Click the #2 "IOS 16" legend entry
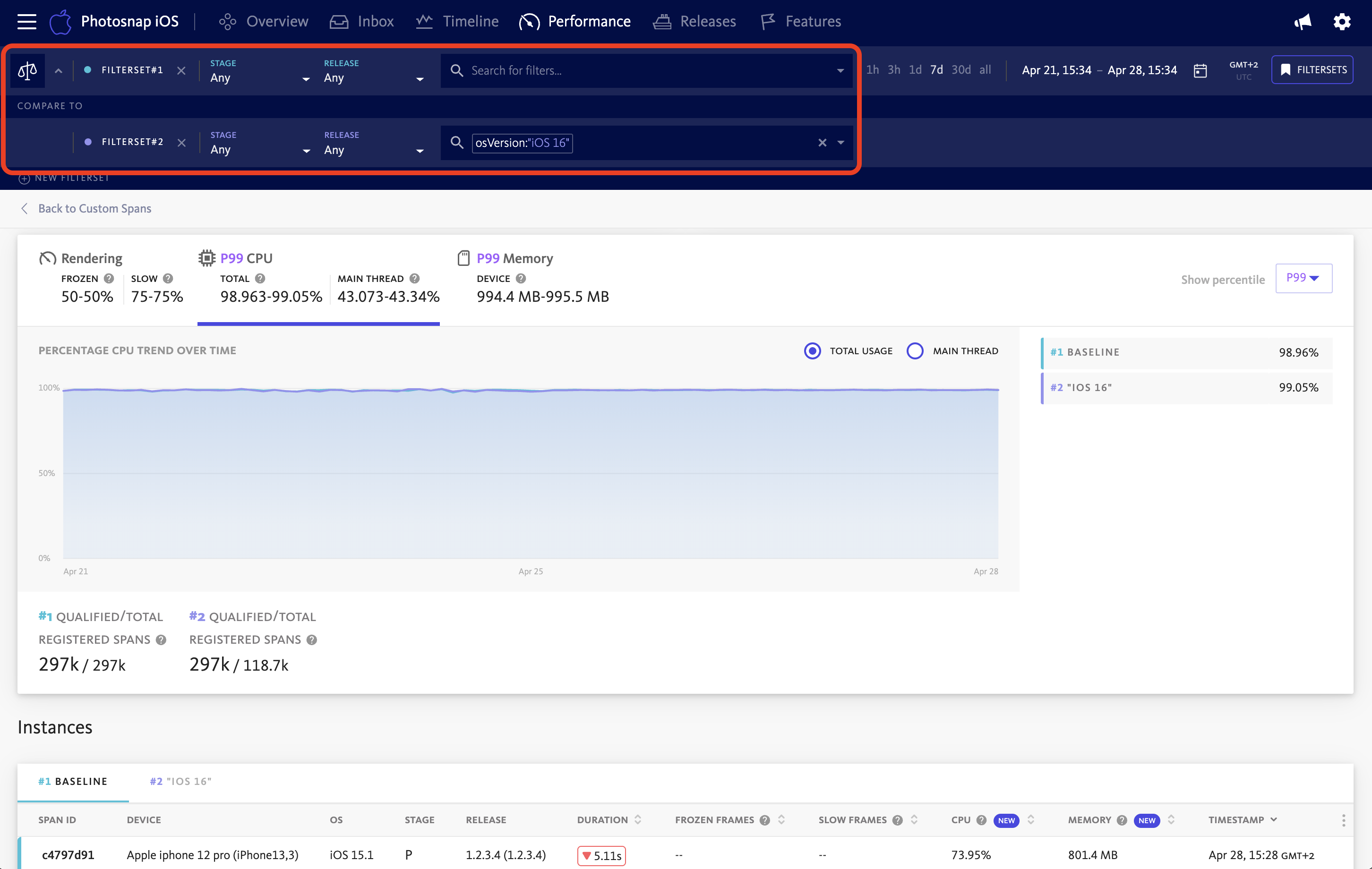The height and width of the screenshot is (869, 1372). pos(1187,388)
